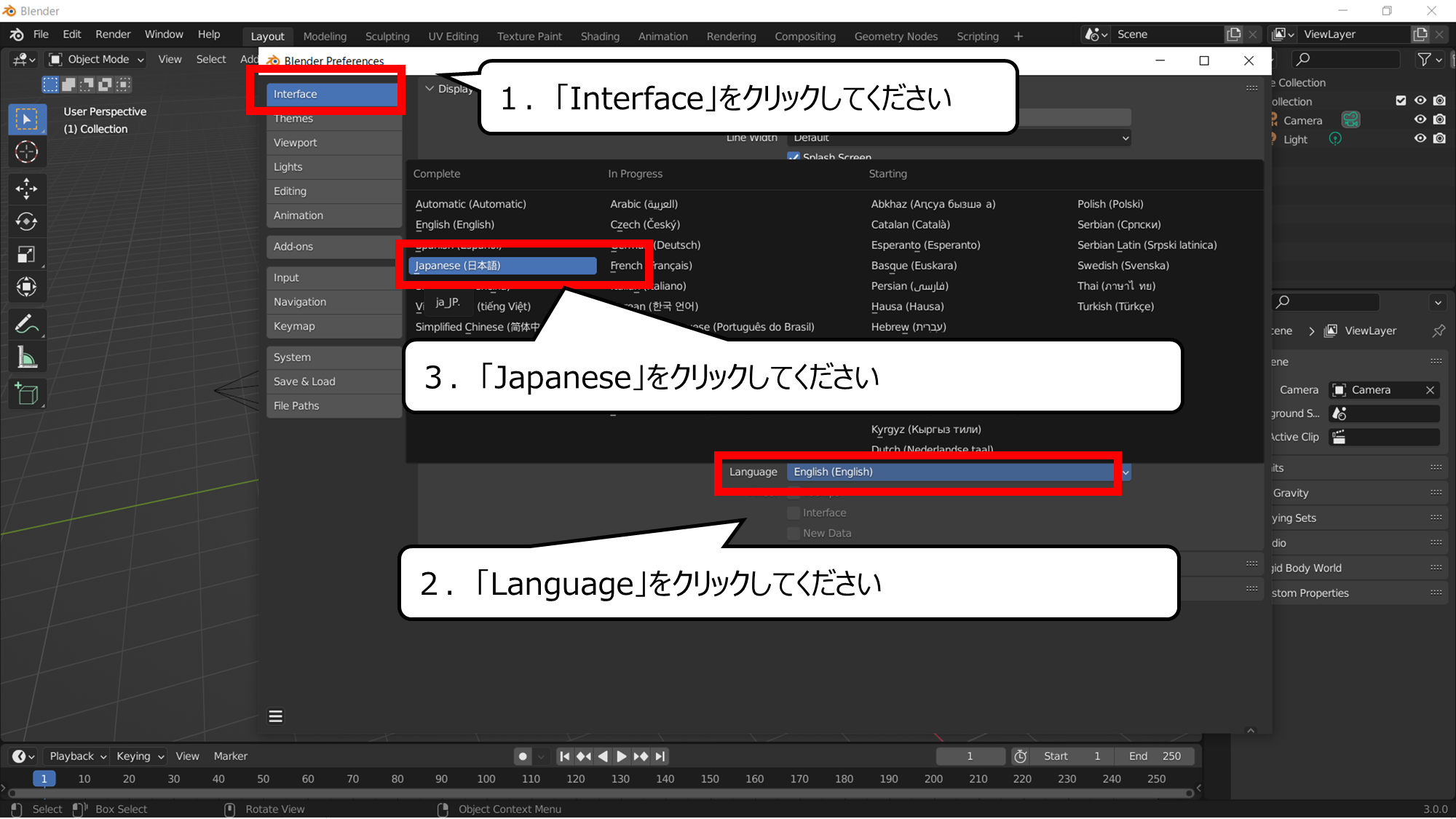This screenshot has height=819, width=1456.
Task: Select the Add Cube tool
Action: [27, 394]
